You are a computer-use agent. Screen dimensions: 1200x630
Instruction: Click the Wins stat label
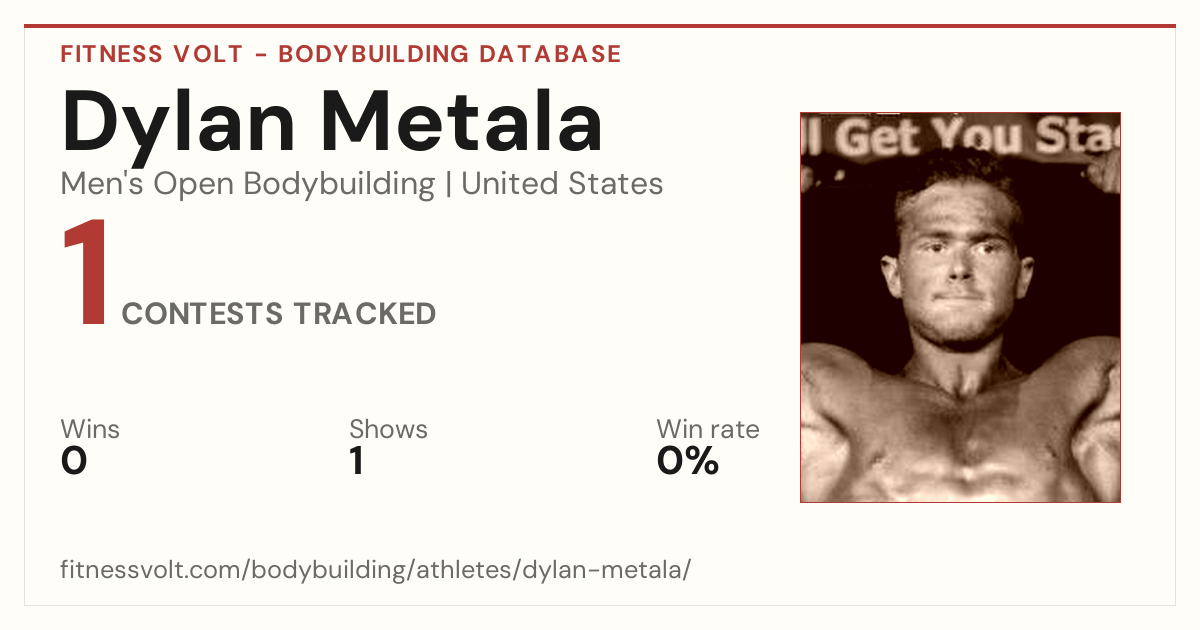pyautogui.click(x=90, y=429)
